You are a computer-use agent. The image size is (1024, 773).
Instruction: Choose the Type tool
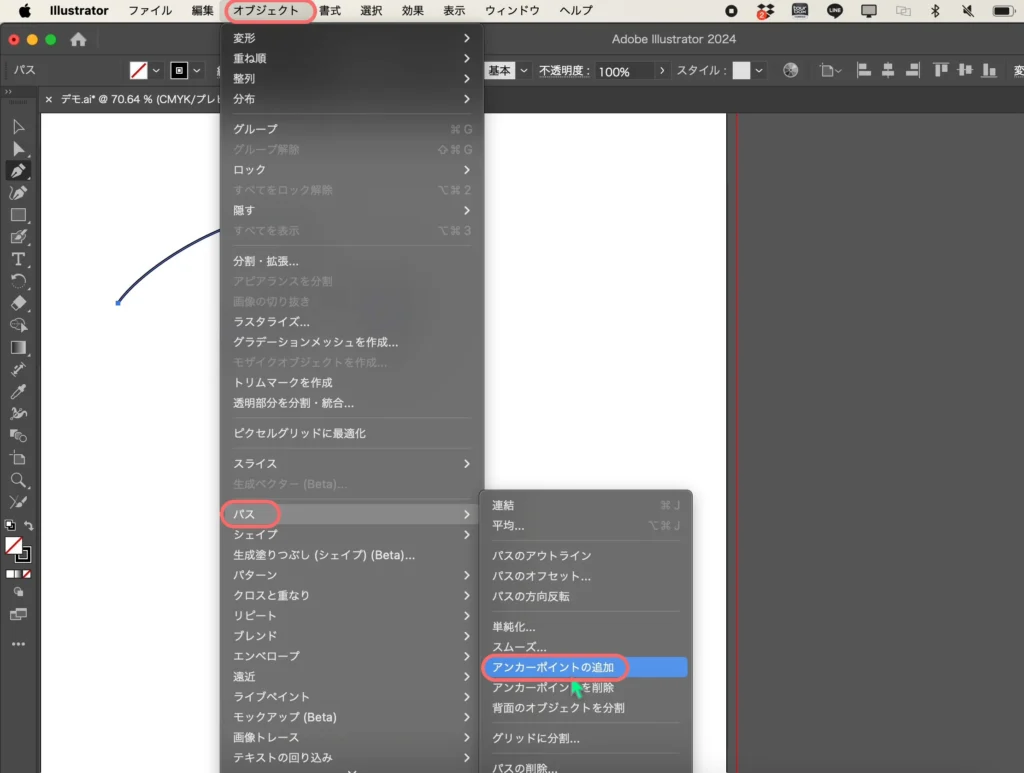18,259
